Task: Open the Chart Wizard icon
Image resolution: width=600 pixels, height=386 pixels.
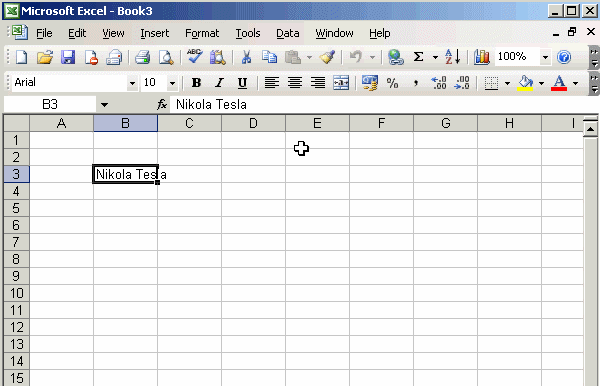Action: coord(482,57)
